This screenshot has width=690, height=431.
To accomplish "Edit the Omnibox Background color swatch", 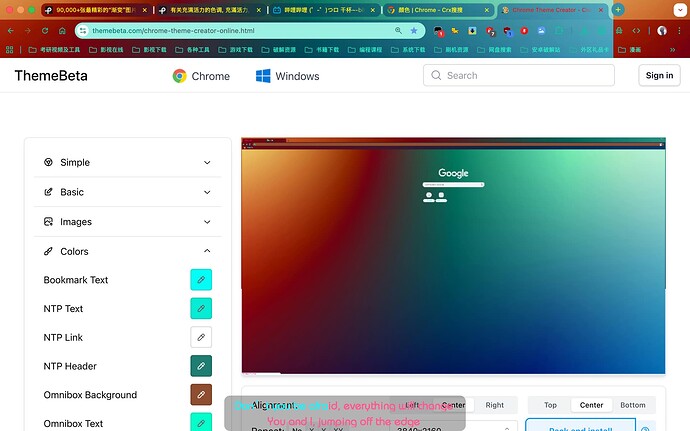I will point(201,394).
